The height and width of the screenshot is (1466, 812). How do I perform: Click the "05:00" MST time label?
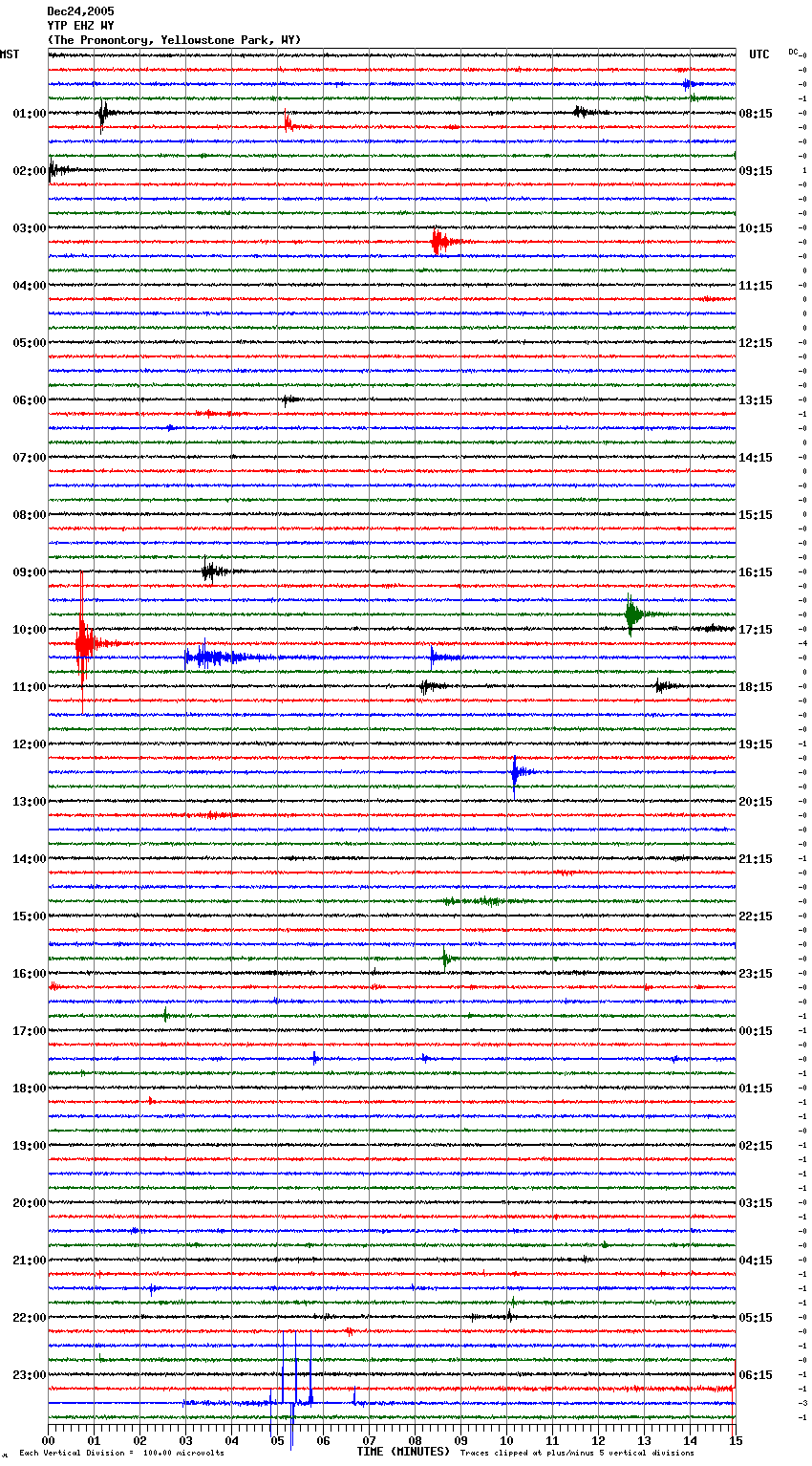pyautogui.click(x=29, y=343)
